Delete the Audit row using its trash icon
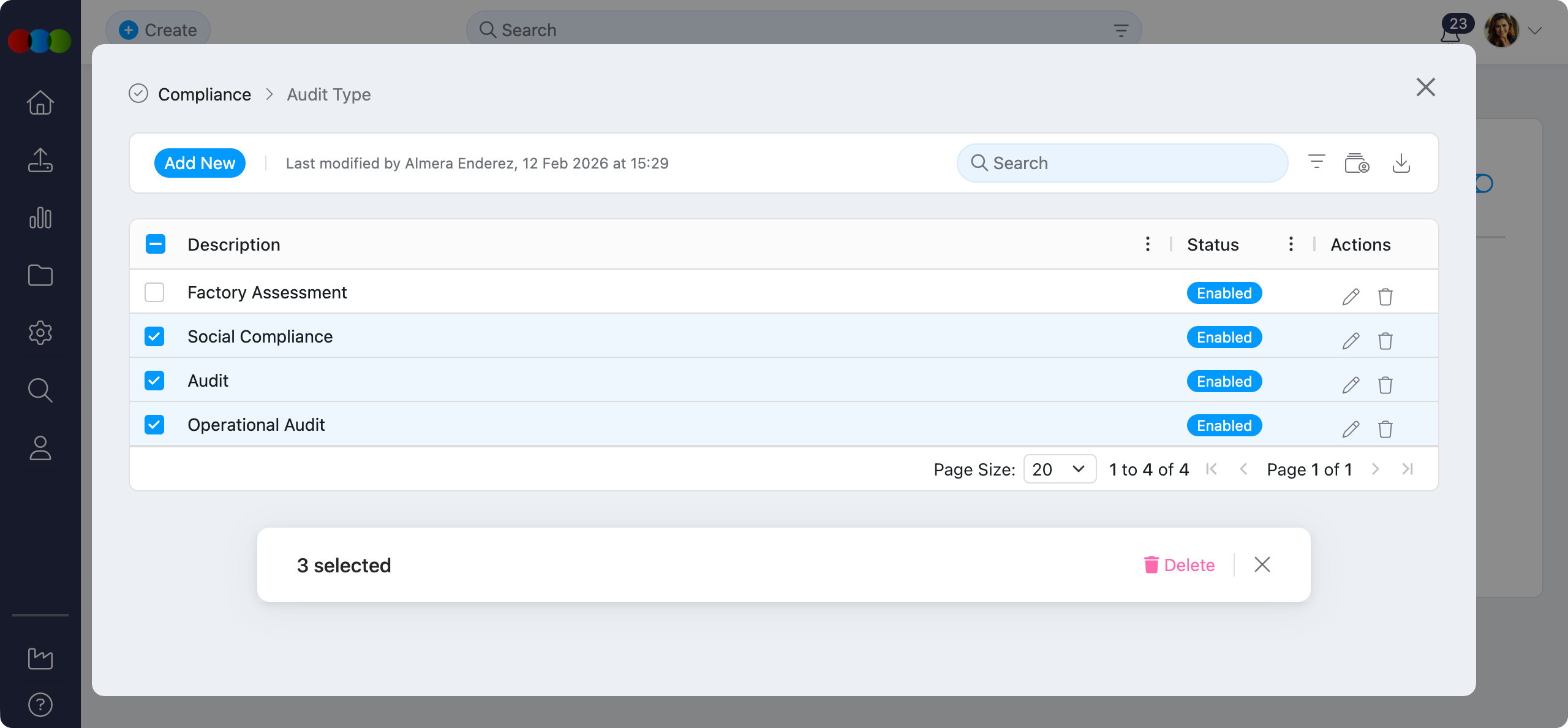 (x=1385, y=385)
